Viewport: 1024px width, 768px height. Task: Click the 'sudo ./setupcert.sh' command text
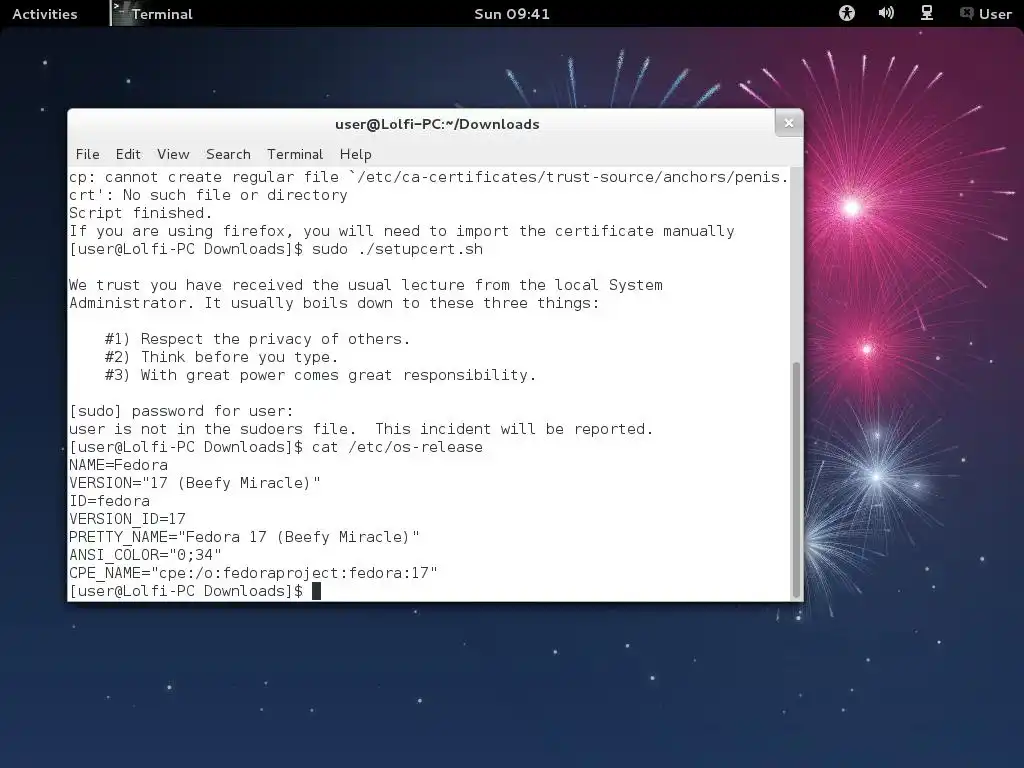pos(397,249)
